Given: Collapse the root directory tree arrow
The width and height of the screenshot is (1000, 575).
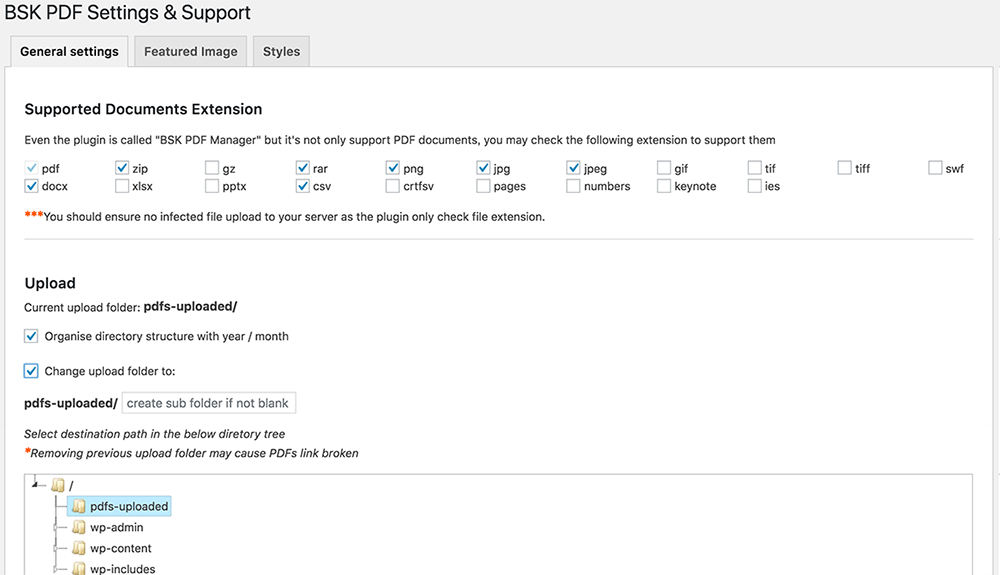Looking at the screenshot, I should click(x=36, y=485).
